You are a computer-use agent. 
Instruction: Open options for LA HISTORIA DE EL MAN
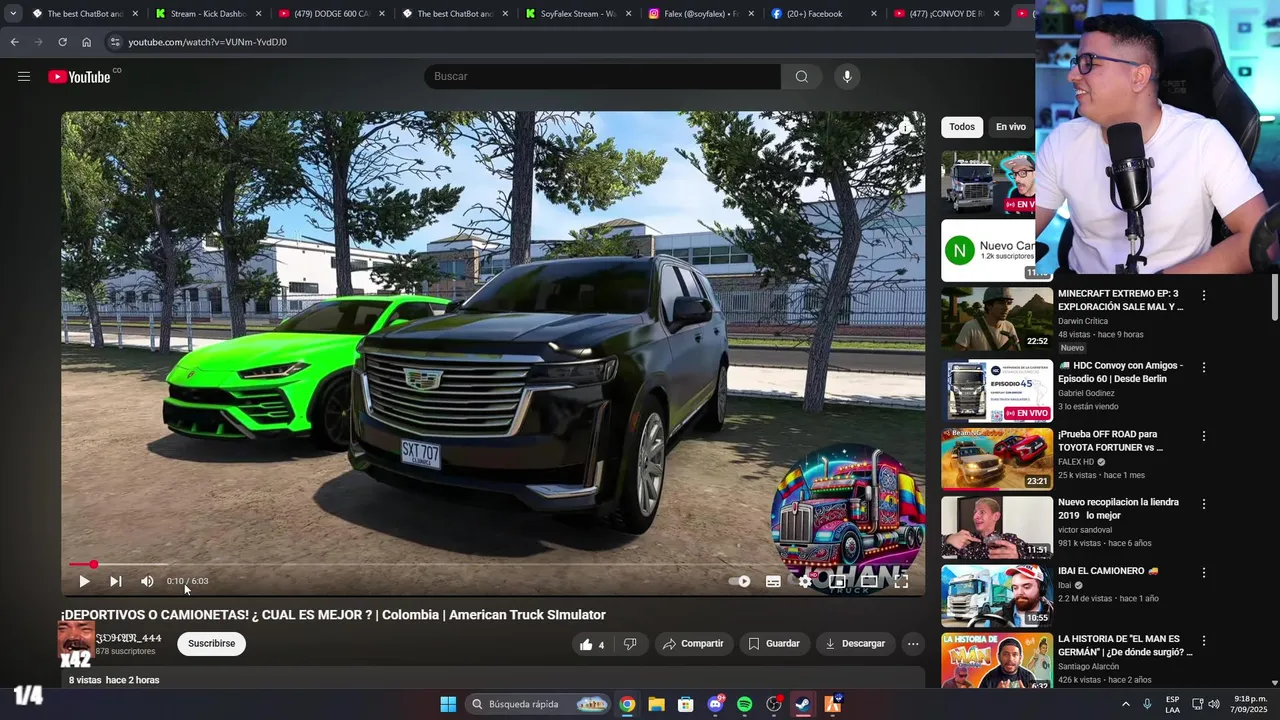coord(1204,641)
